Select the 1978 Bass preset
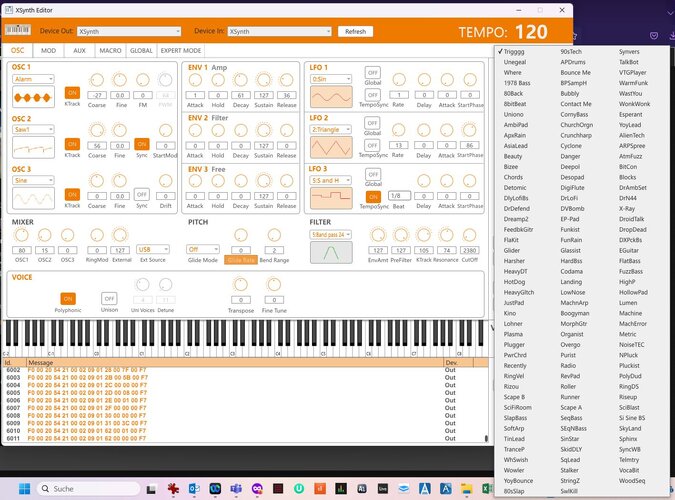The image size is (675, 500). [517, 83]
